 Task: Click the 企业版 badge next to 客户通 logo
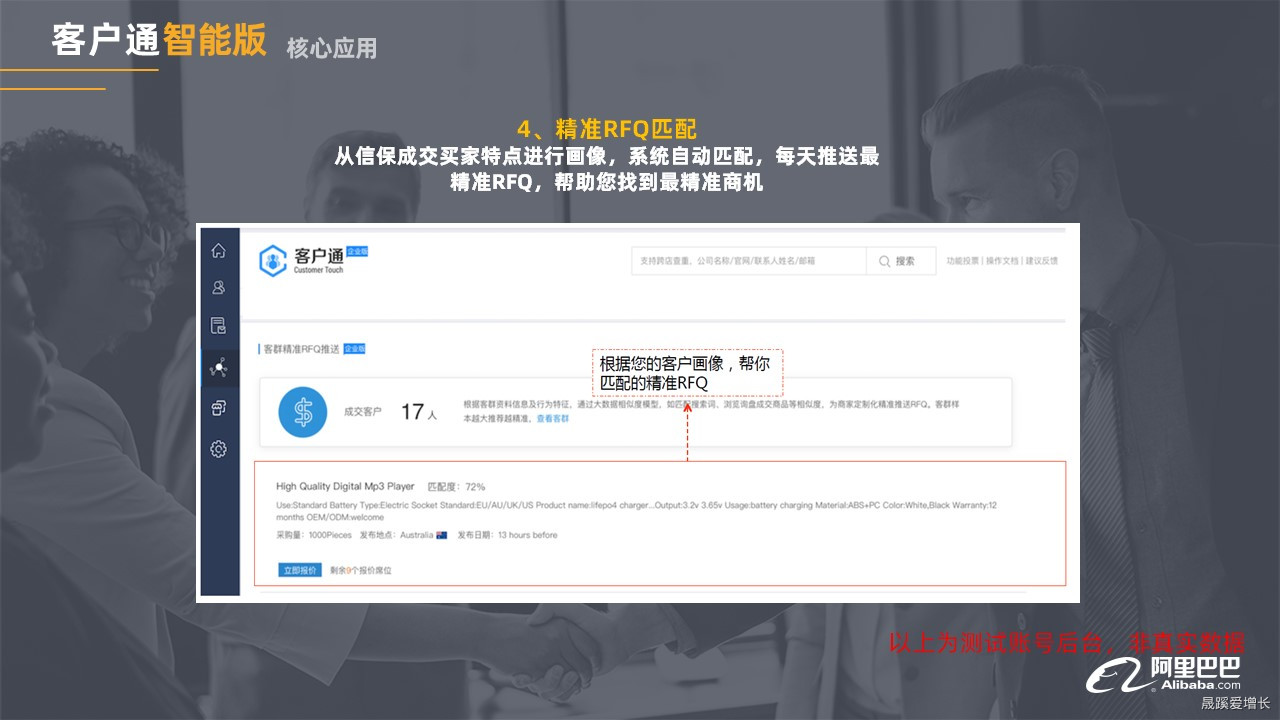pos(358,252)
